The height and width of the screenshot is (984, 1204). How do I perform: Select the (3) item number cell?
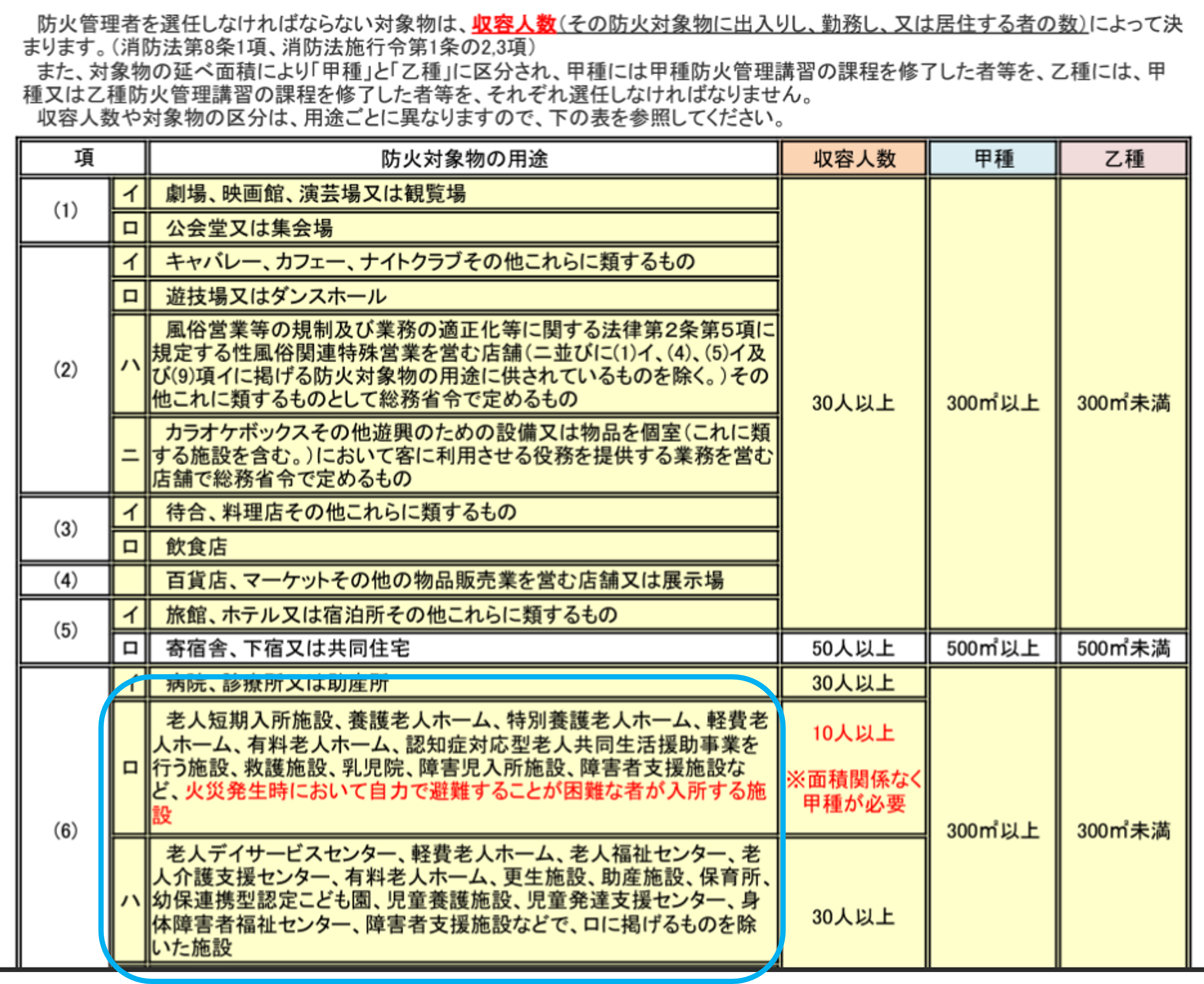click(65, 529)
